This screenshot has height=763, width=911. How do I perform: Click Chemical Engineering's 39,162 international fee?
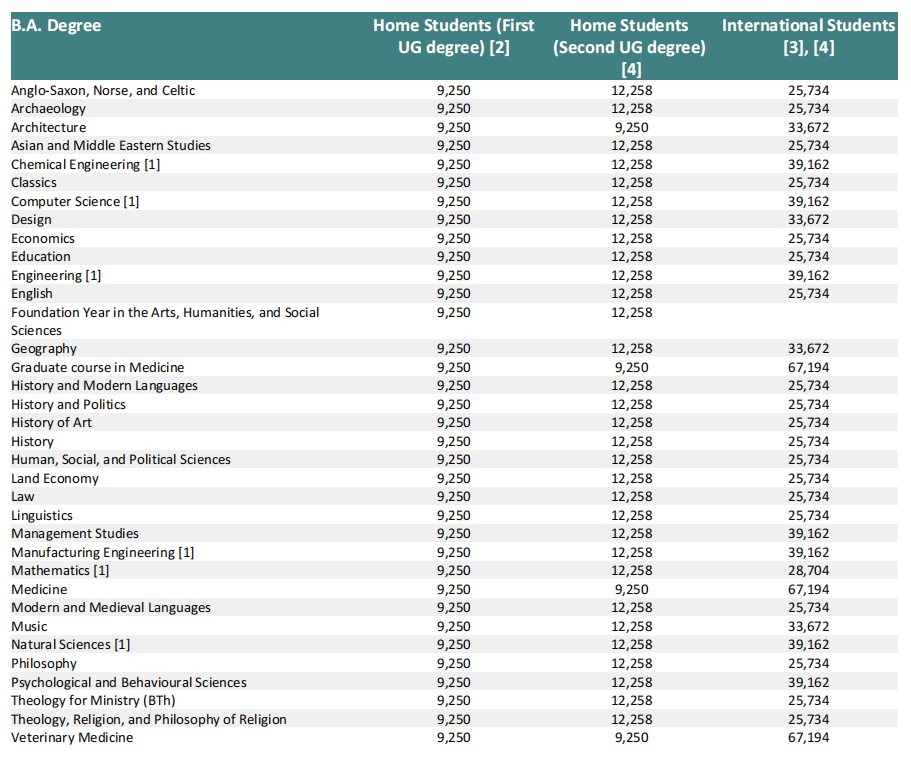pyautogui.click(x=808, y=164)
